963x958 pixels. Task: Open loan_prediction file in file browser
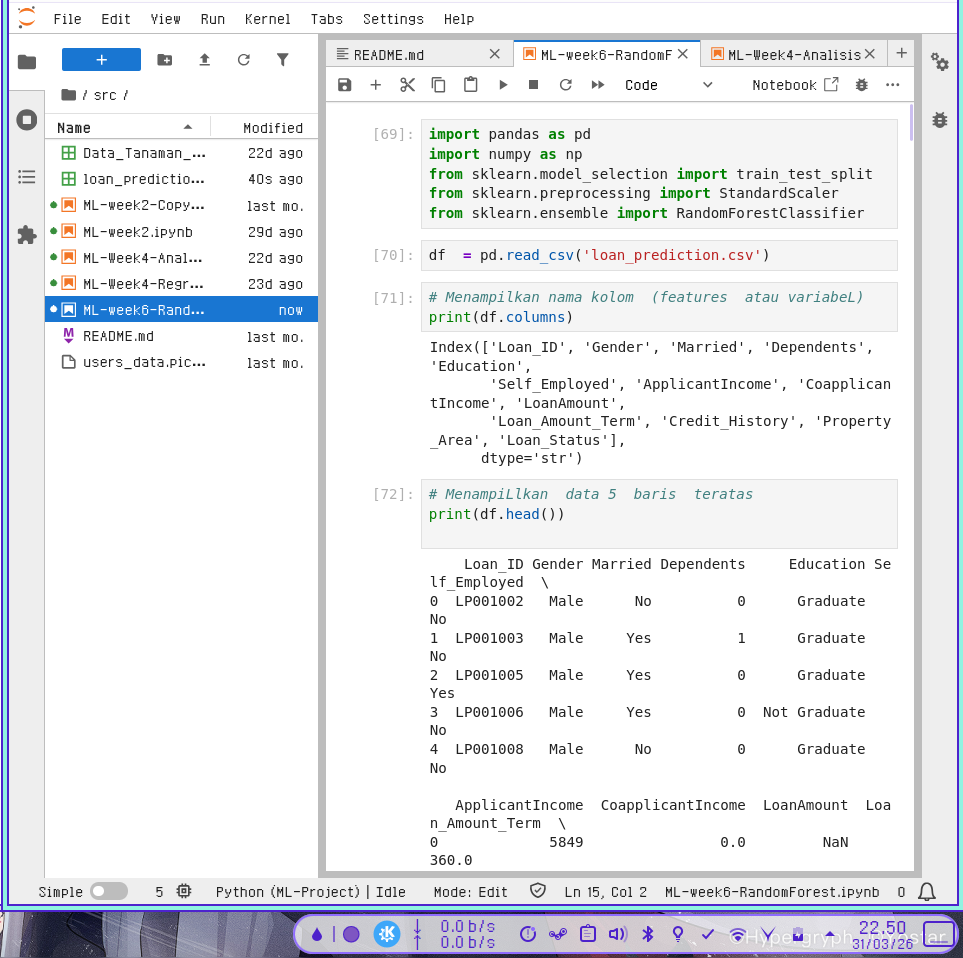pyautogui.click(x=144, y=179)
